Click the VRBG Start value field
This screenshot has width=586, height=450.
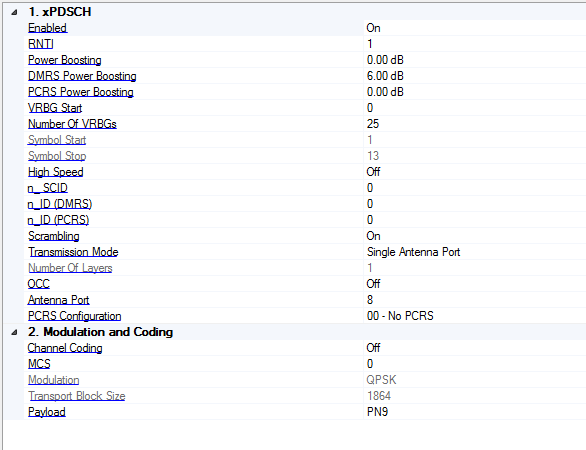point(475,108)
